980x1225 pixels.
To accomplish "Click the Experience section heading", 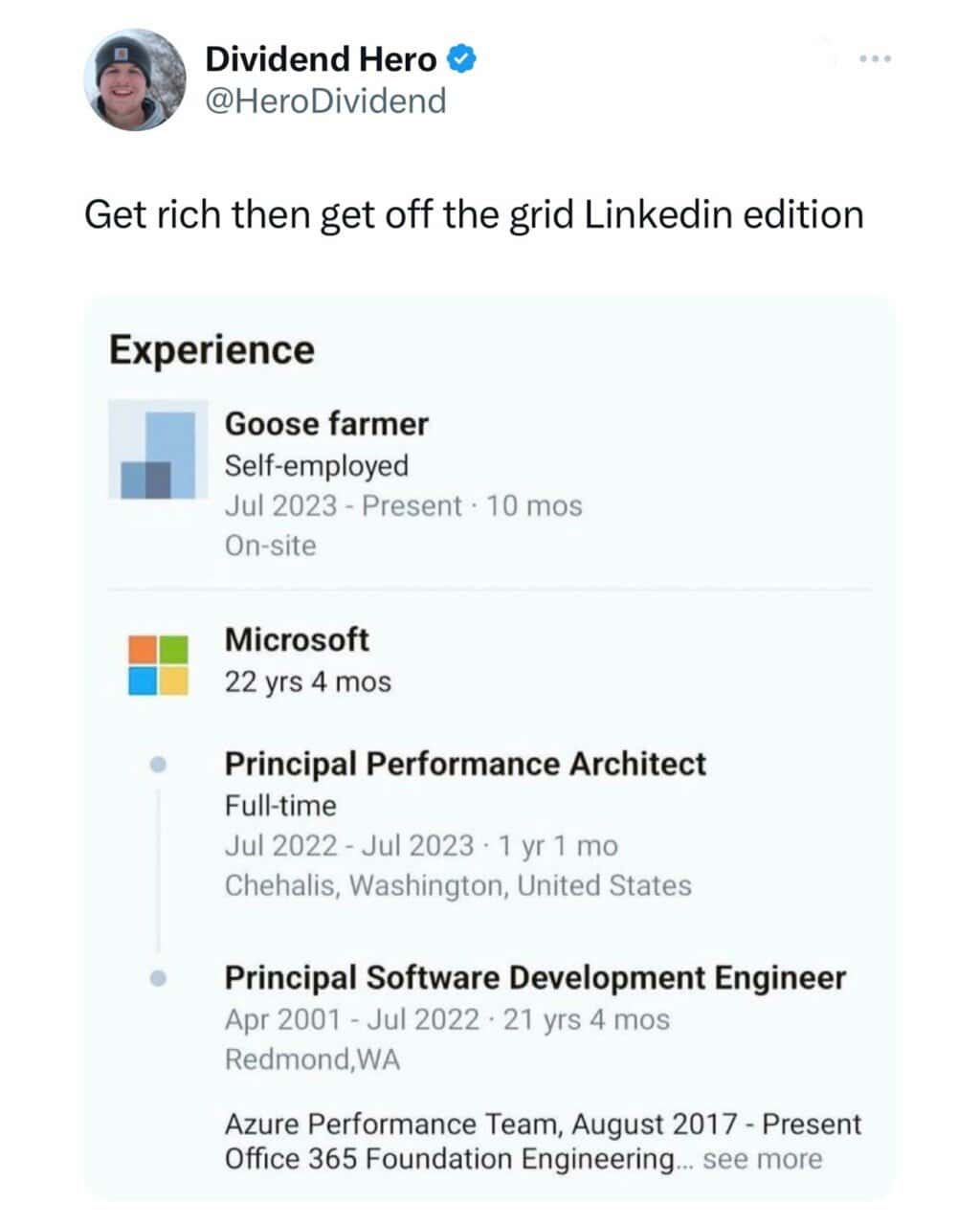I will coord(212,349).
